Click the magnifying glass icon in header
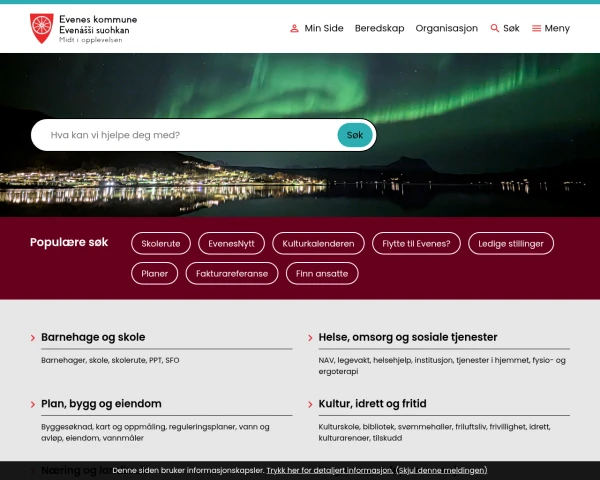 pos(495,28)
